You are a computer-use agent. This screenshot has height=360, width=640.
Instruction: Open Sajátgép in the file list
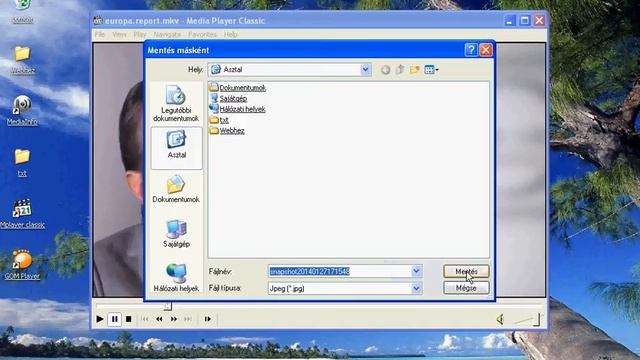pos(229,98)
